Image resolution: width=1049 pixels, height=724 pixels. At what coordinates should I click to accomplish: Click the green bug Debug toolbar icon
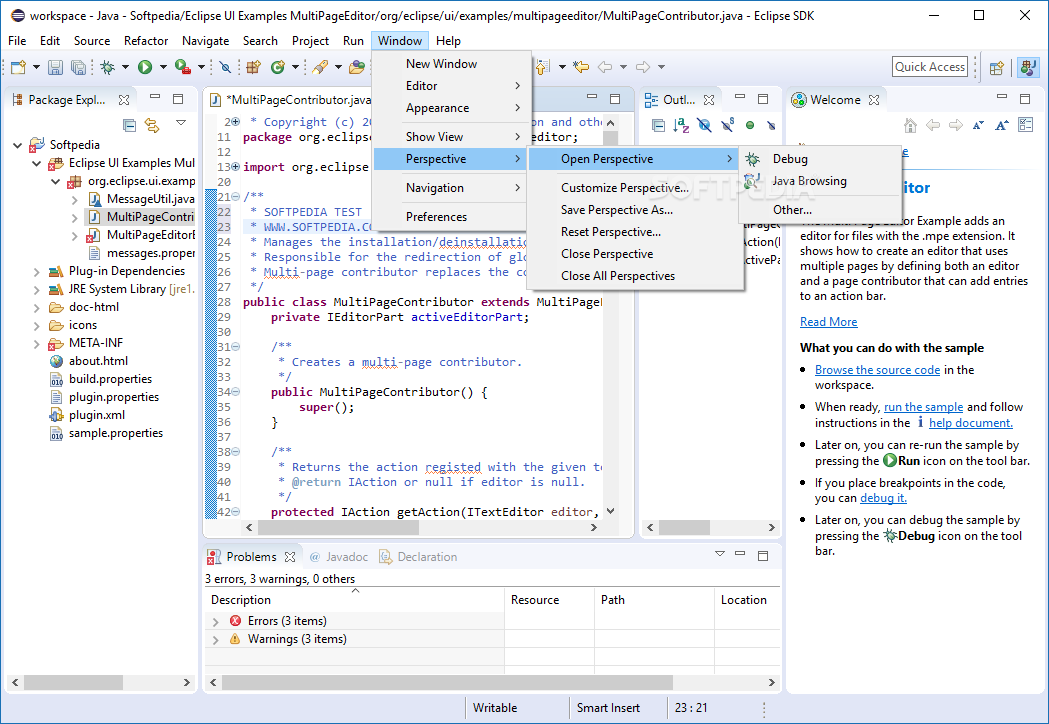pos(107,67)
